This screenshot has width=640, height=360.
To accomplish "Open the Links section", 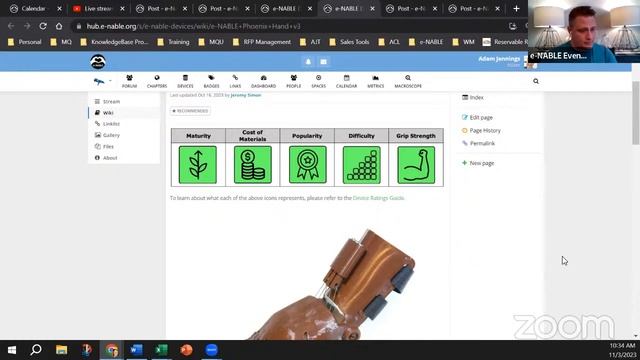I will (235, 82).
